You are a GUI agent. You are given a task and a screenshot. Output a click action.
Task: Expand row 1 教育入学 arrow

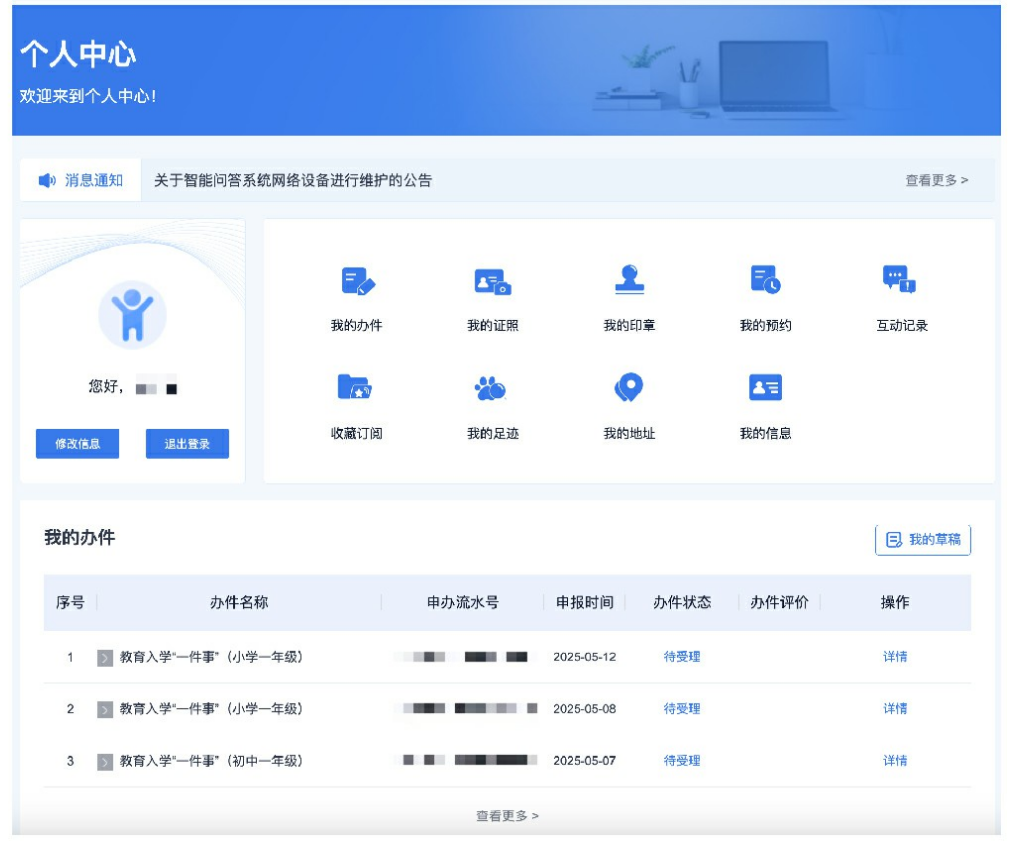pyautogui.click(x=105, y=658)
